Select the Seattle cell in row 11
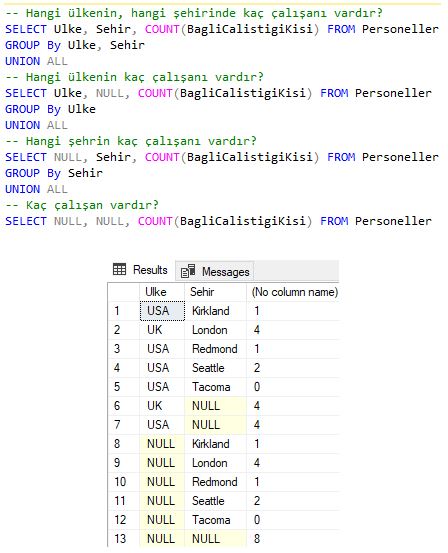 point(215,501)
